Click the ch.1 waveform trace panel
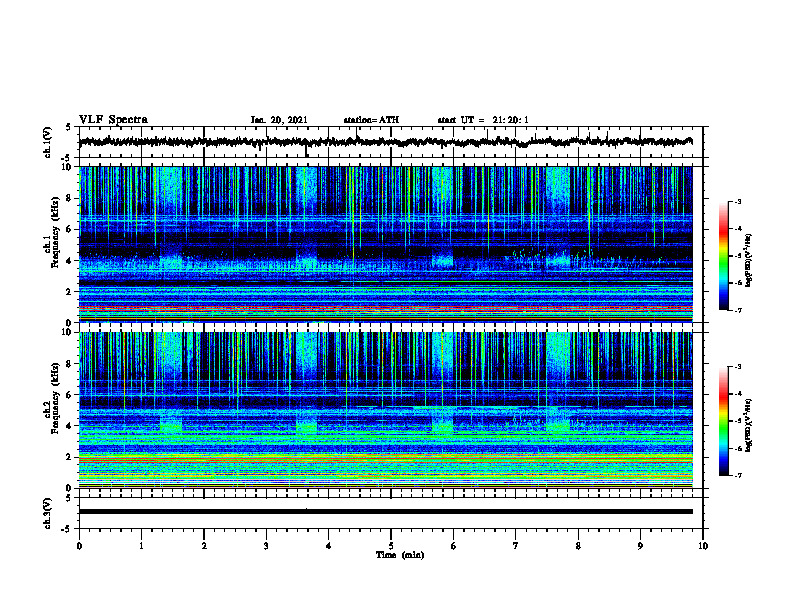This screenshot has height=612, width=792. coord(391,142)
